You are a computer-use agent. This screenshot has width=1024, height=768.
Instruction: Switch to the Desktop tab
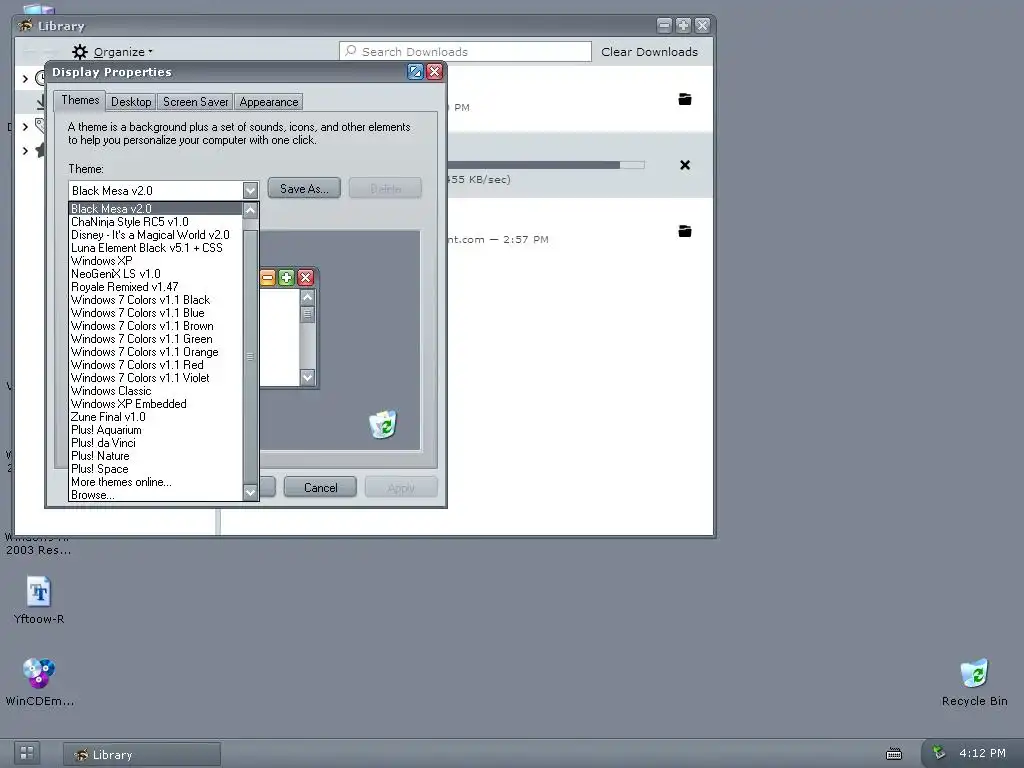131,102
